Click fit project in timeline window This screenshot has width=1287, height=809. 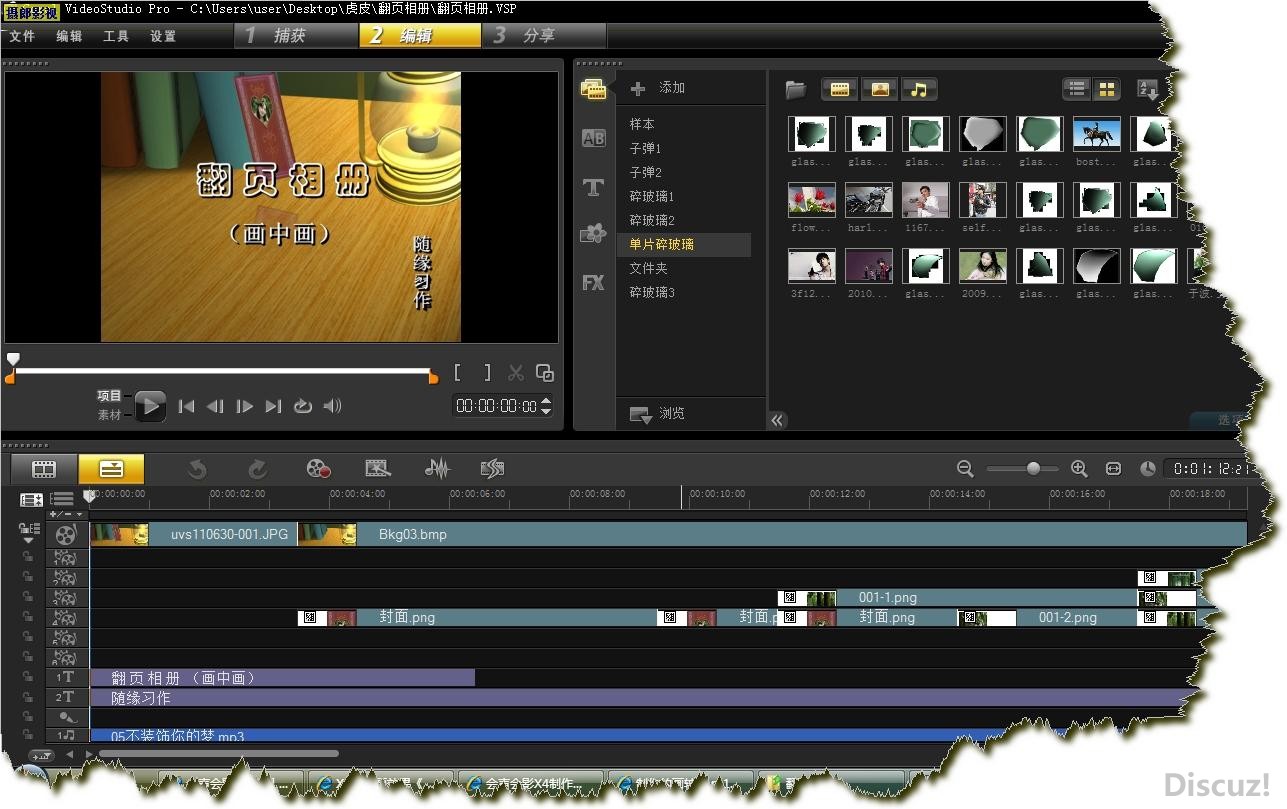1113,468
